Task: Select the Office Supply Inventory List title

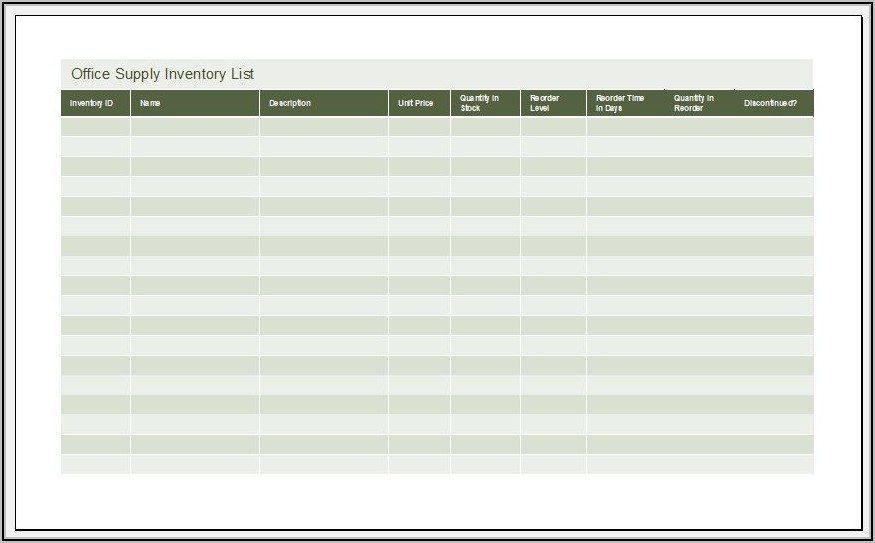Action: coord(162,74)
